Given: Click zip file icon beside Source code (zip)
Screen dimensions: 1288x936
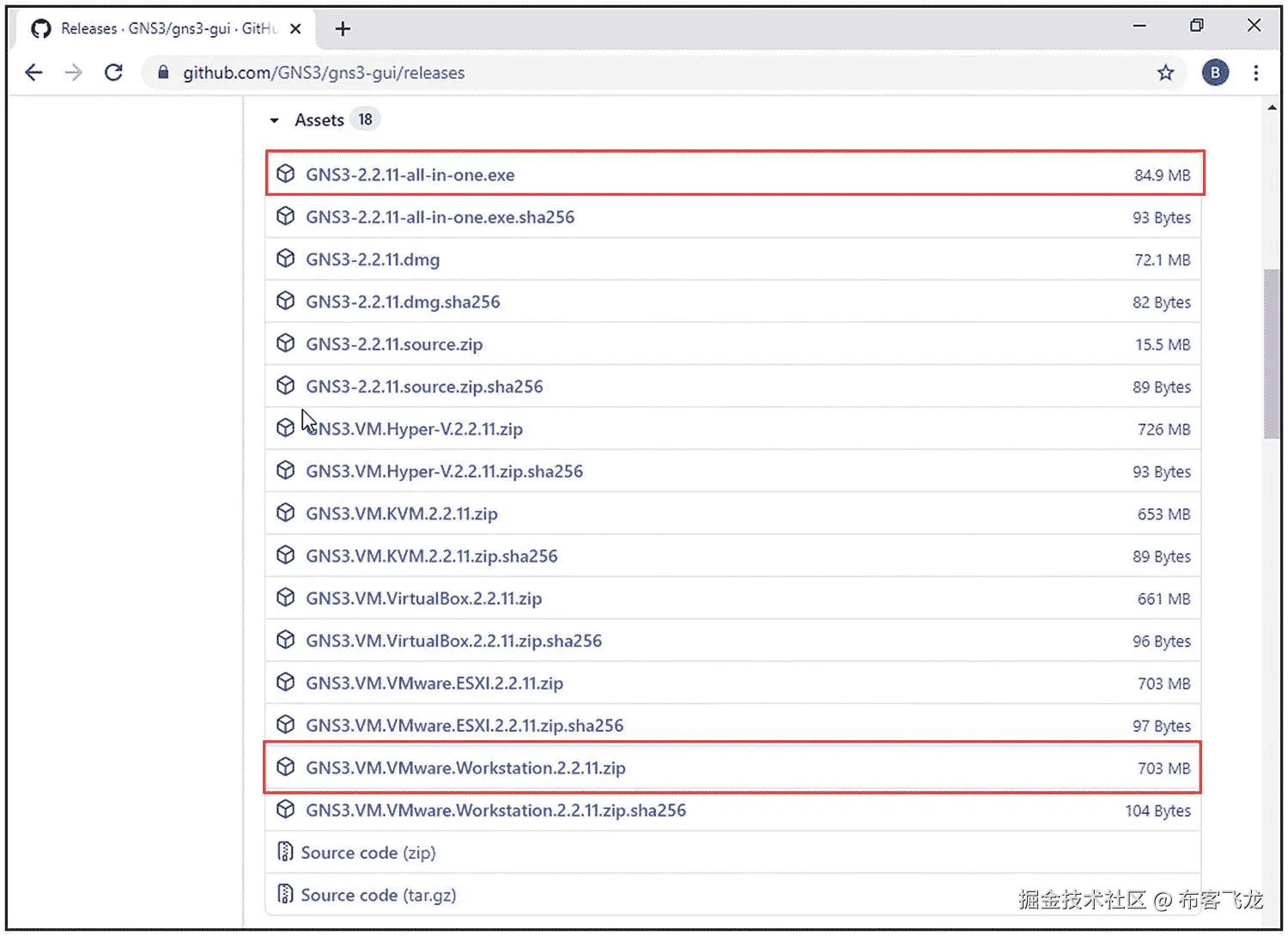Looking at the screenshot, I should point(285,852).
